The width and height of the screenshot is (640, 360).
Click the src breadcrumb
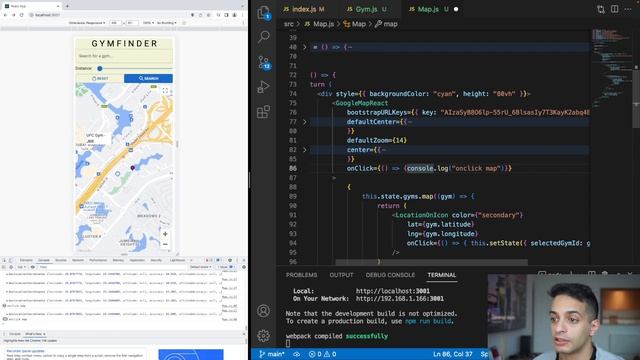[289, 24]
